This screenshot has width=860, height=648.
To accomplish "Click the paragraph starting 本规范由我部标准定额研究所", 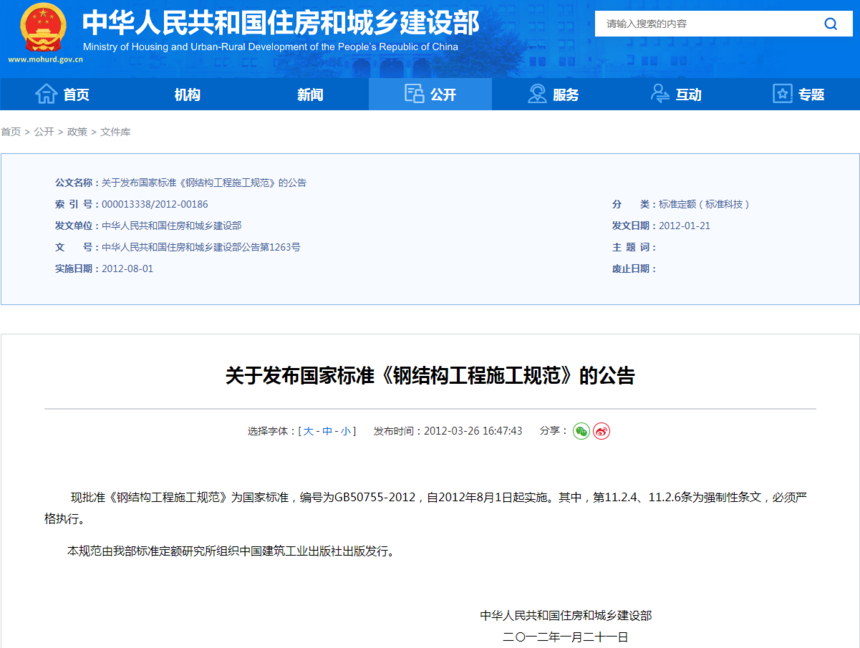I will [231, 551].
